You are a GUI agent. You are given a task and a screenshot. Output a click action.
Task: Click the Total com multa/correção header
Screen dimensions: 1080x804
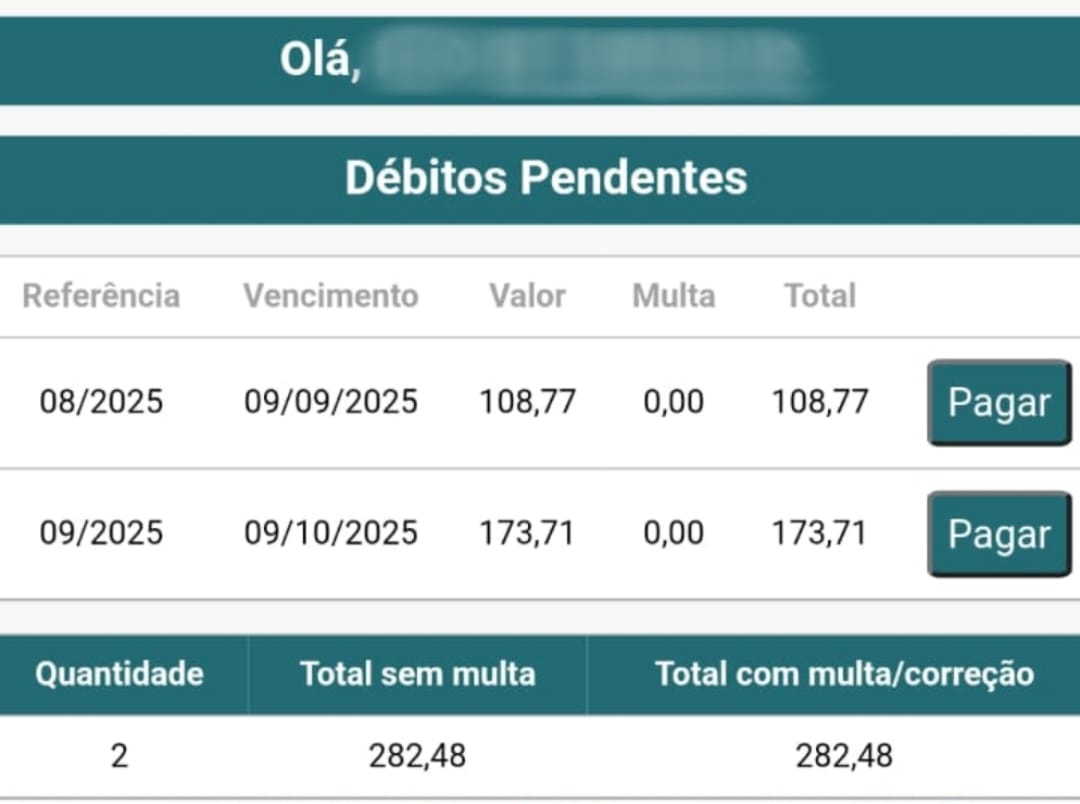[x=844, y=674]
